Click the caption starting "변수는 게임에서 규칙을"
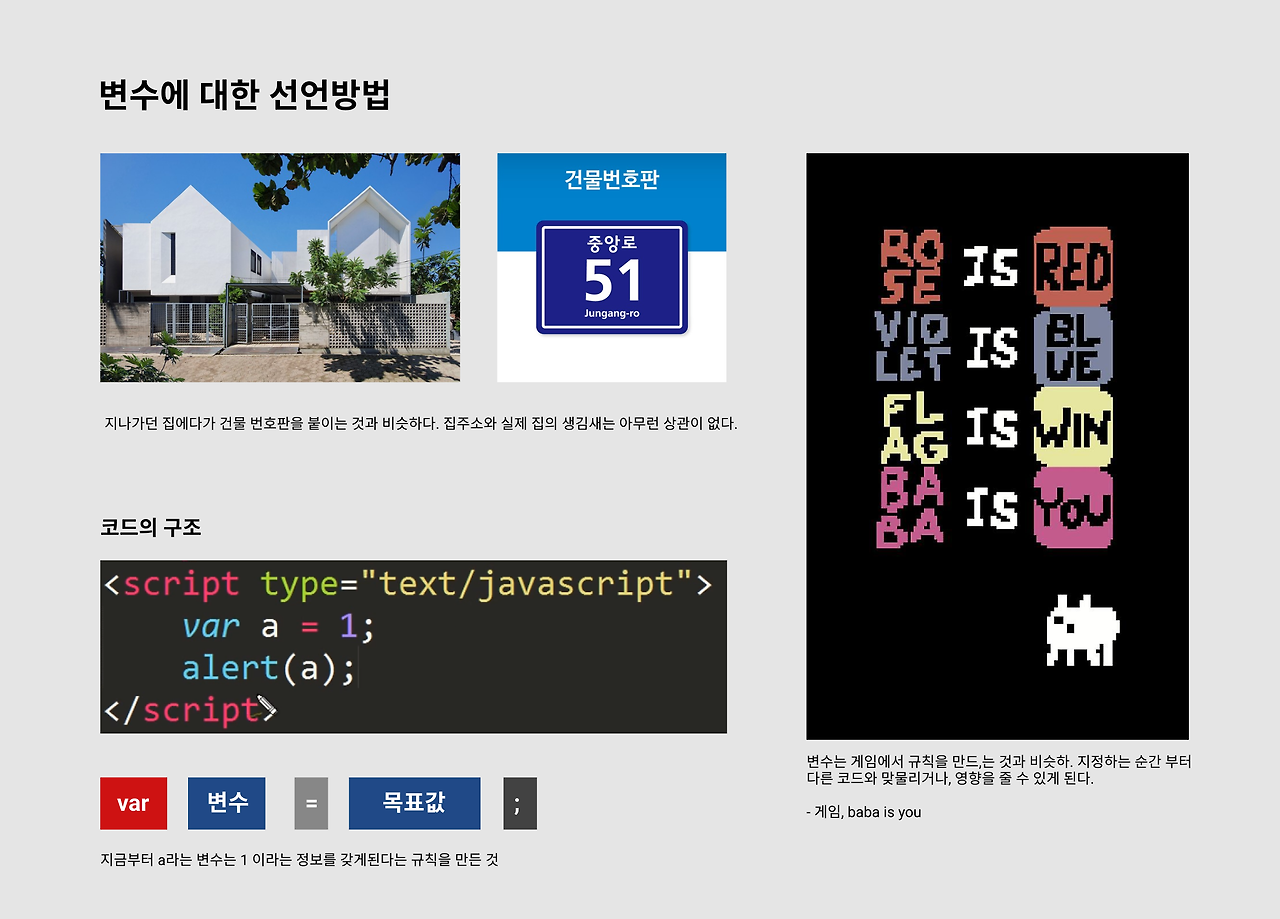 pyautogui.click(x=999, y=770)
